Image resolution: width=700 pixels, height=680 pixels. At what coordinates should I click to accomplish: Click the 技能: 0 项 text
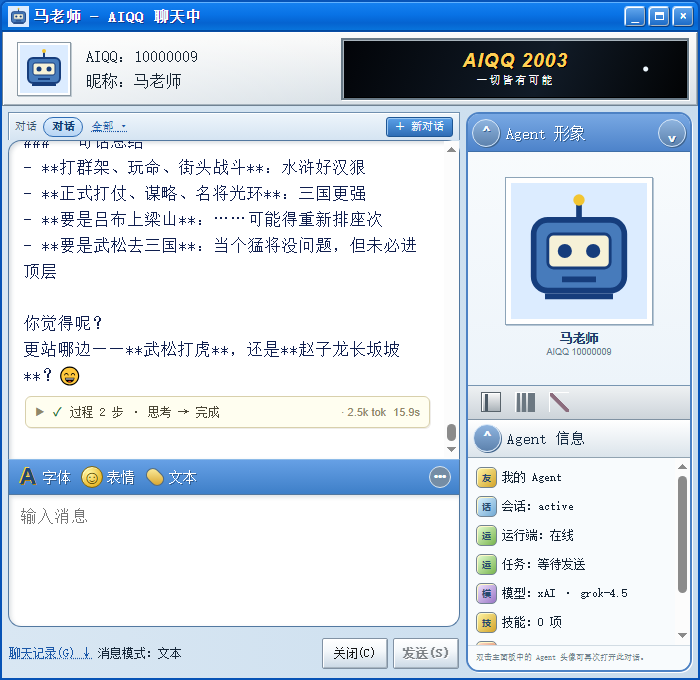[532, 622]
